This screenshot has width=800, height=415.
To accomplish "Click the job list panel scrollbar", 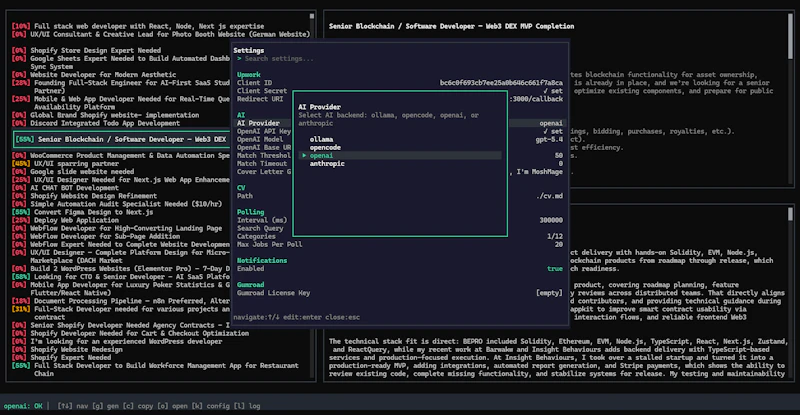I will [312, 17].
